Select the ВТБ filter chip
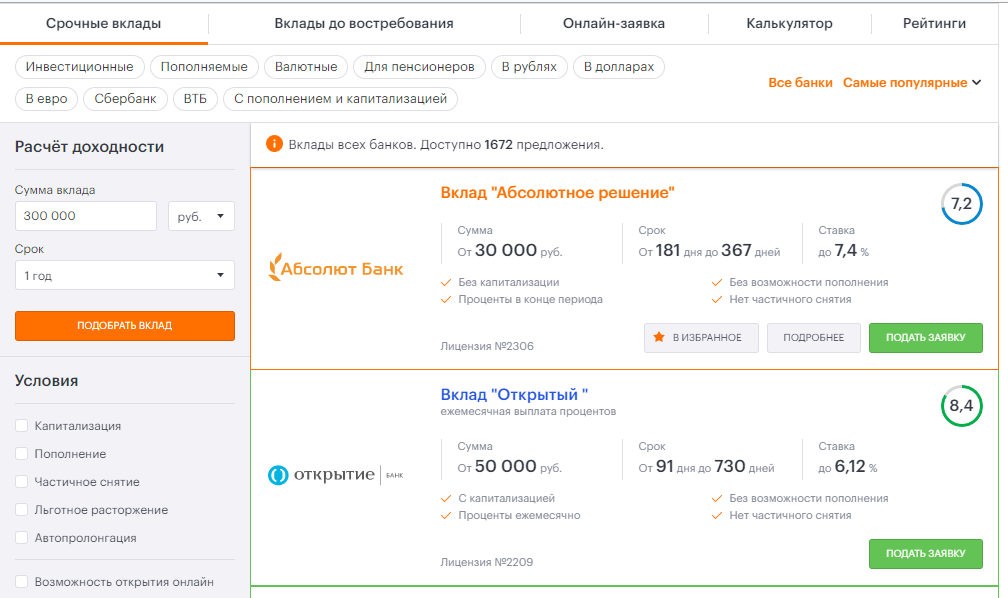Screen dimensions: 1008x598 pyautogui.click(x=195, y=98)
